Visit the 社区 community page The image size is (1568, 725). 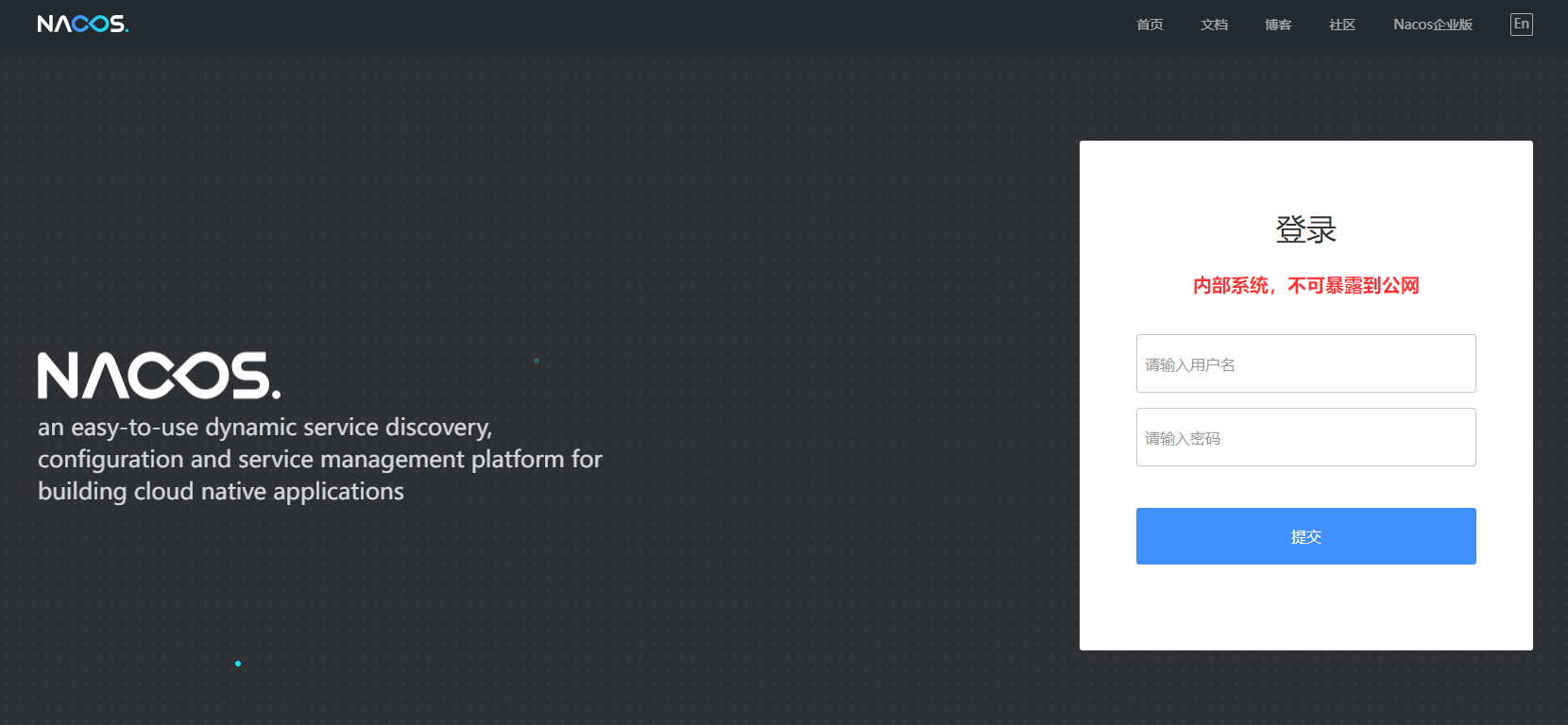tap(1342, 25)
